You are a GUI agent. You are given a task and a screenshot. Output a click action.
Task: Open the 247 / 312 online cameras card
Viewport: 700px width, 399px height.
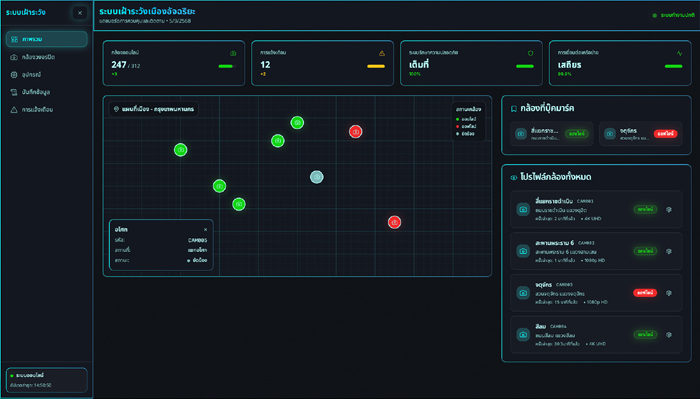coord(174,63)
